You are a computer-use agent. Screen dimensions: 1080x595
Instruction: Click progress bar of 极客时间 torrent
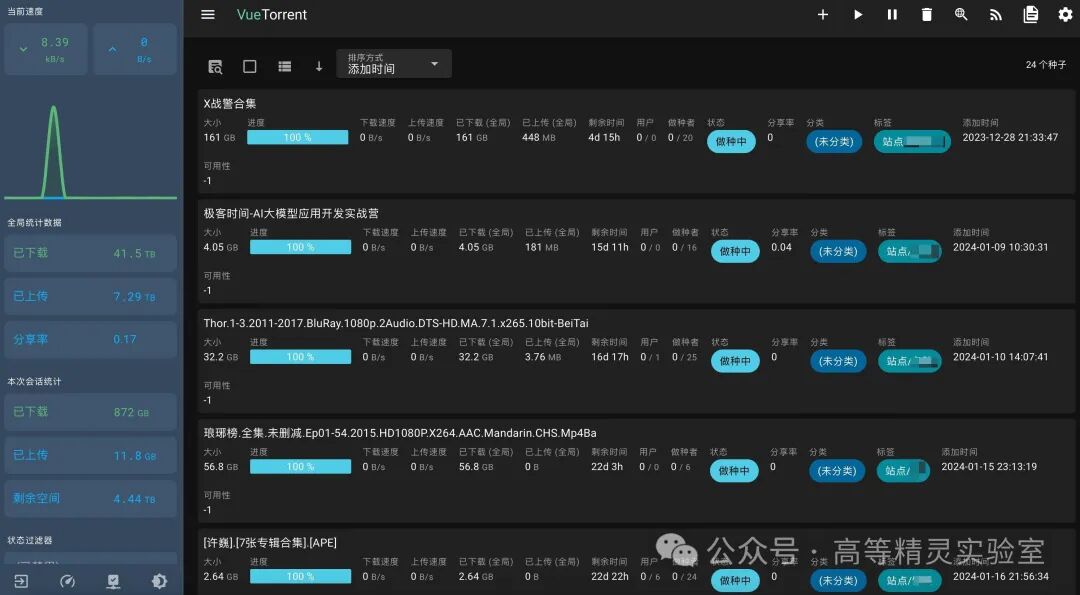[300, 247]
